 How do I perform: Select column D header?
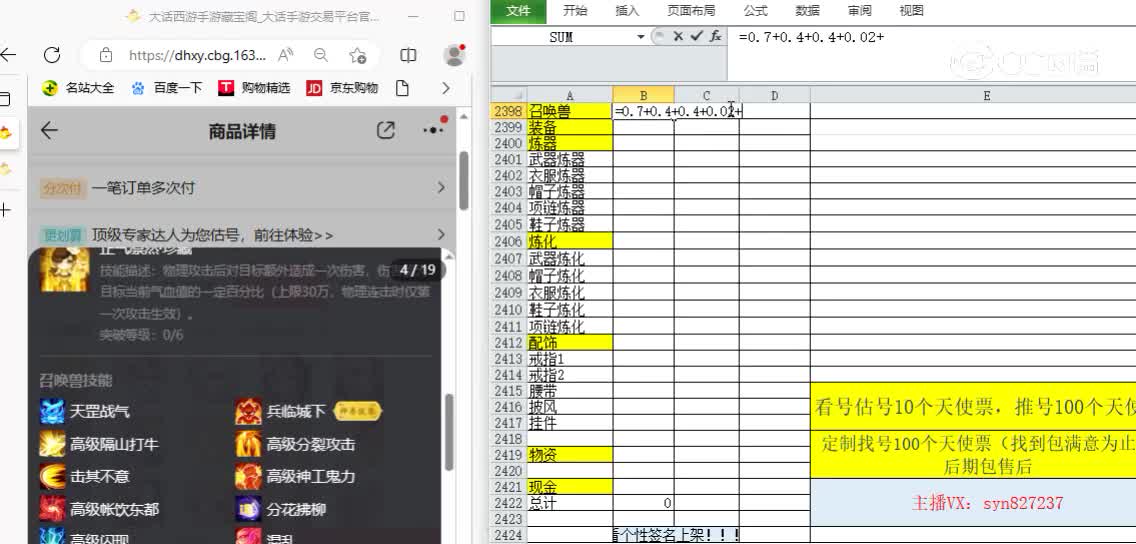coord(774,95)
